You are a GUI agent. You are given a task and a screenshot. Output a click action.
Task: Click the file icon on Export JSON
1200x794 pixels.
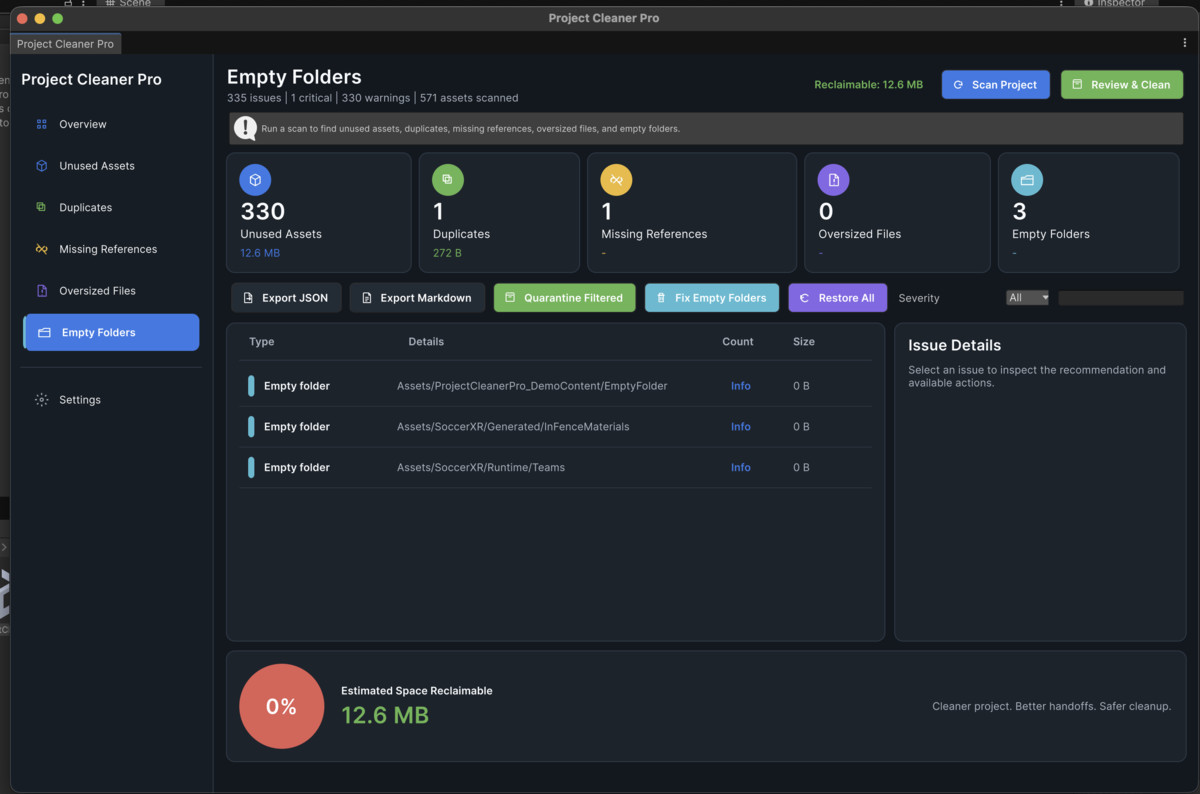tap(248, 298)
